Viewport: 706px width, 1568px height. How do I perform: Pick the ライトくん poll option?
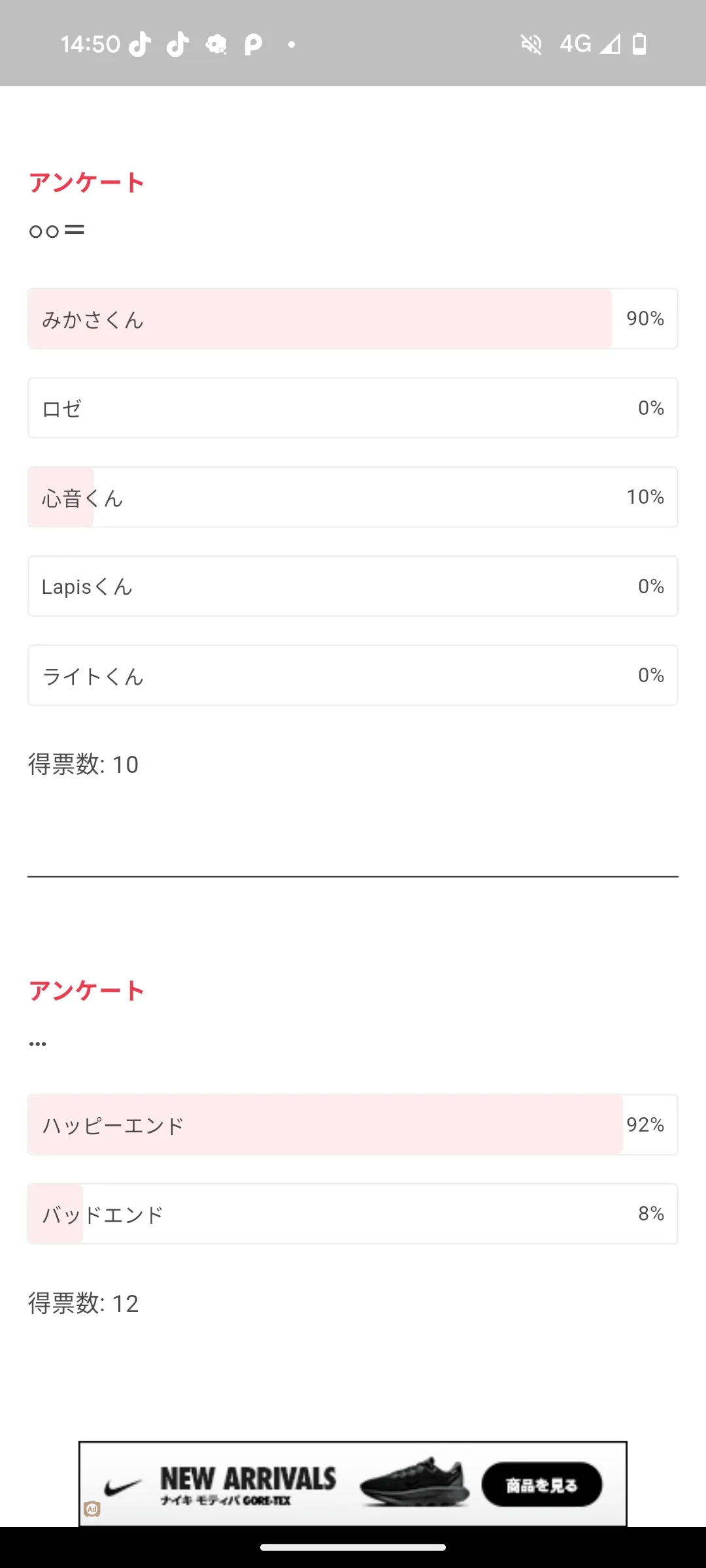point(352,676)
